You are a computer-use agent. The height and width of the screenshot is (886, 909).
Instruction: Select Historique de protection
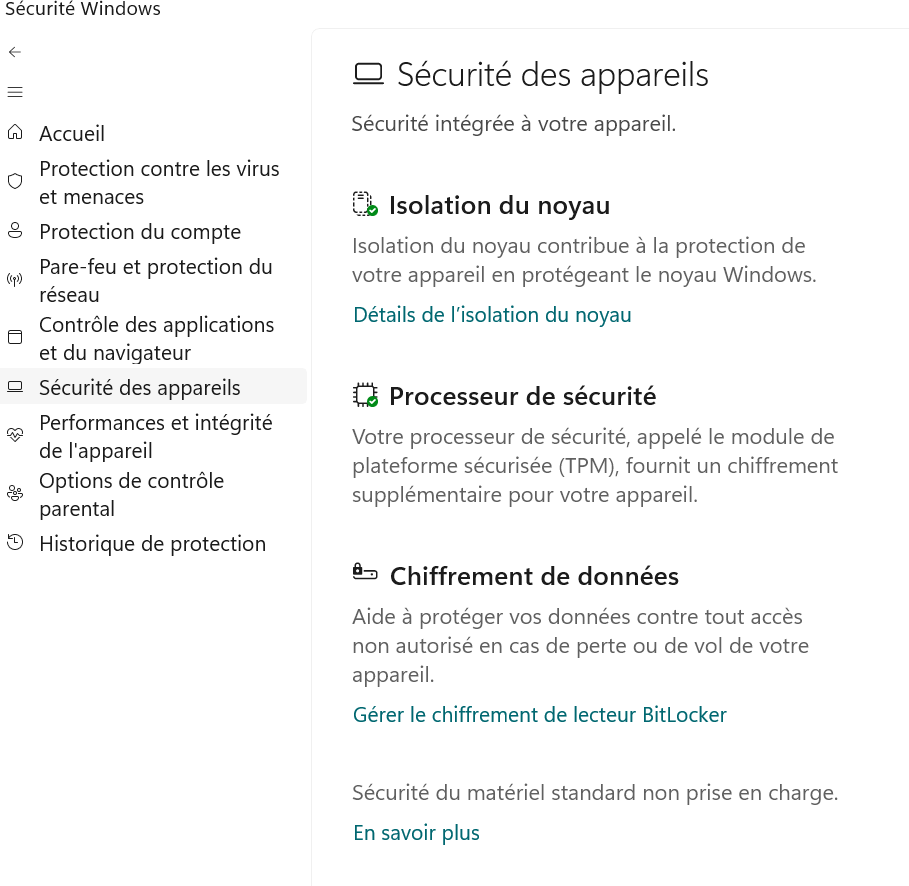[x=152, y=544]
